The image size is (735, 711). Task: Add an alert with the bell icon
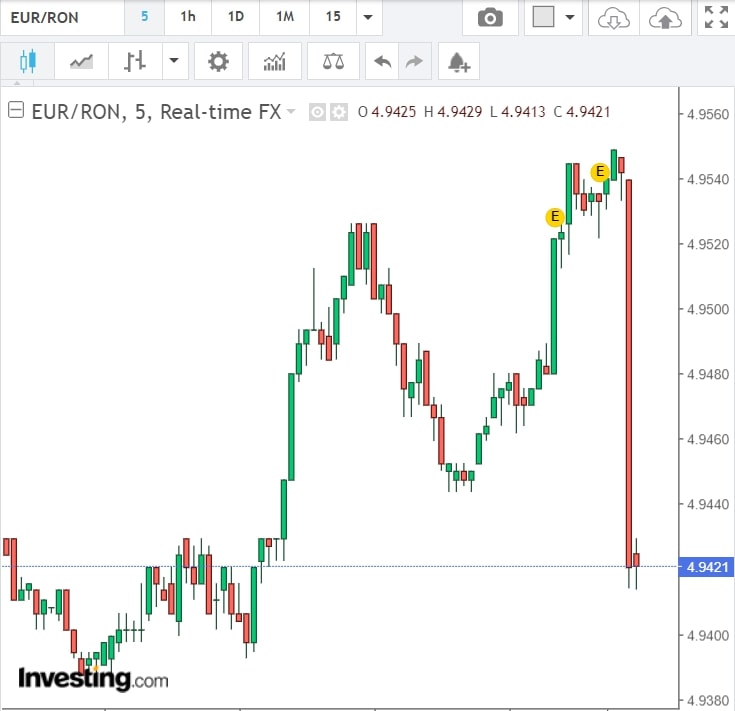coord(459,62)
